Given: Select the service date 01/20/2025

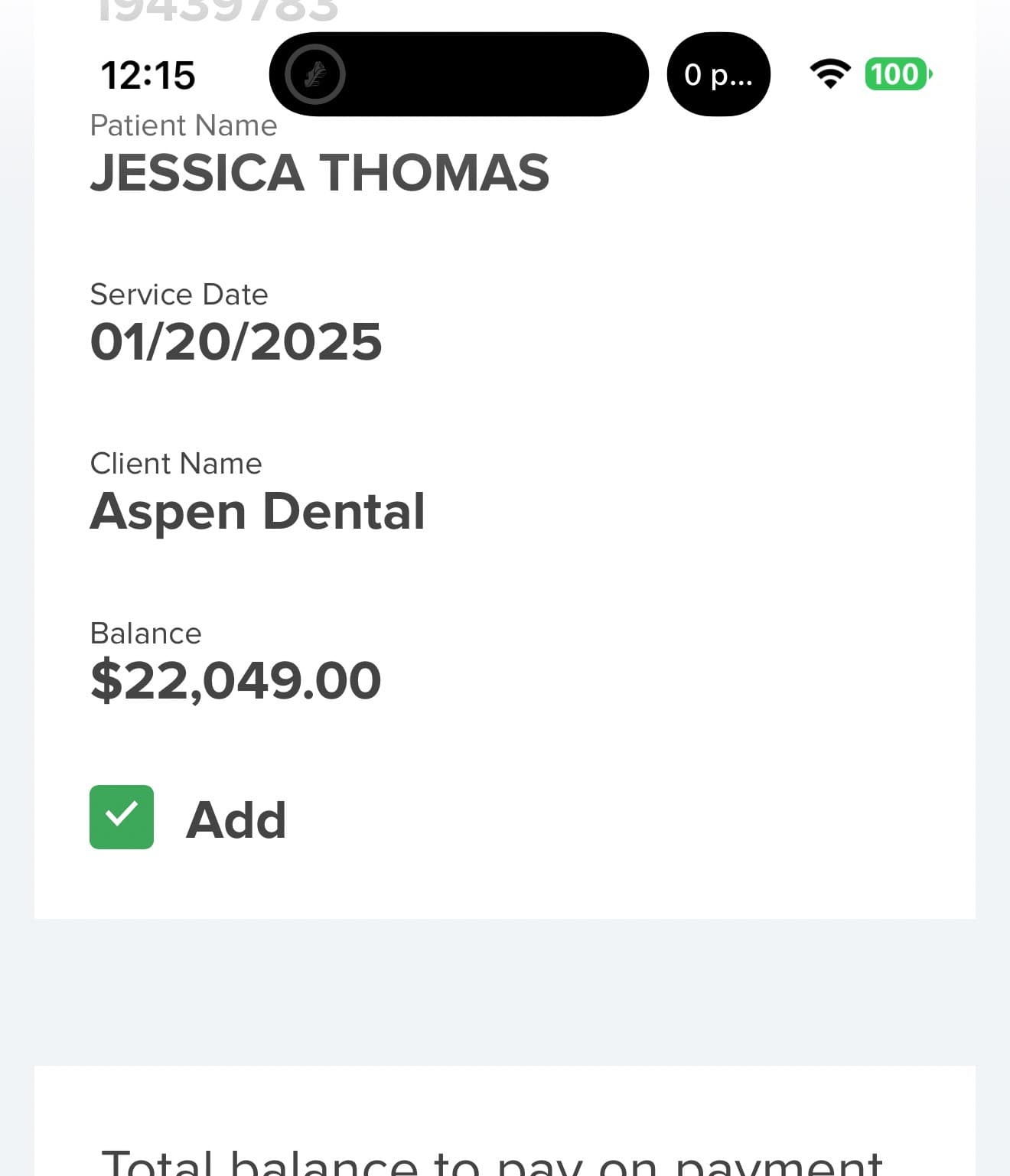Looking at the screenshot, I should click(236, 341).
